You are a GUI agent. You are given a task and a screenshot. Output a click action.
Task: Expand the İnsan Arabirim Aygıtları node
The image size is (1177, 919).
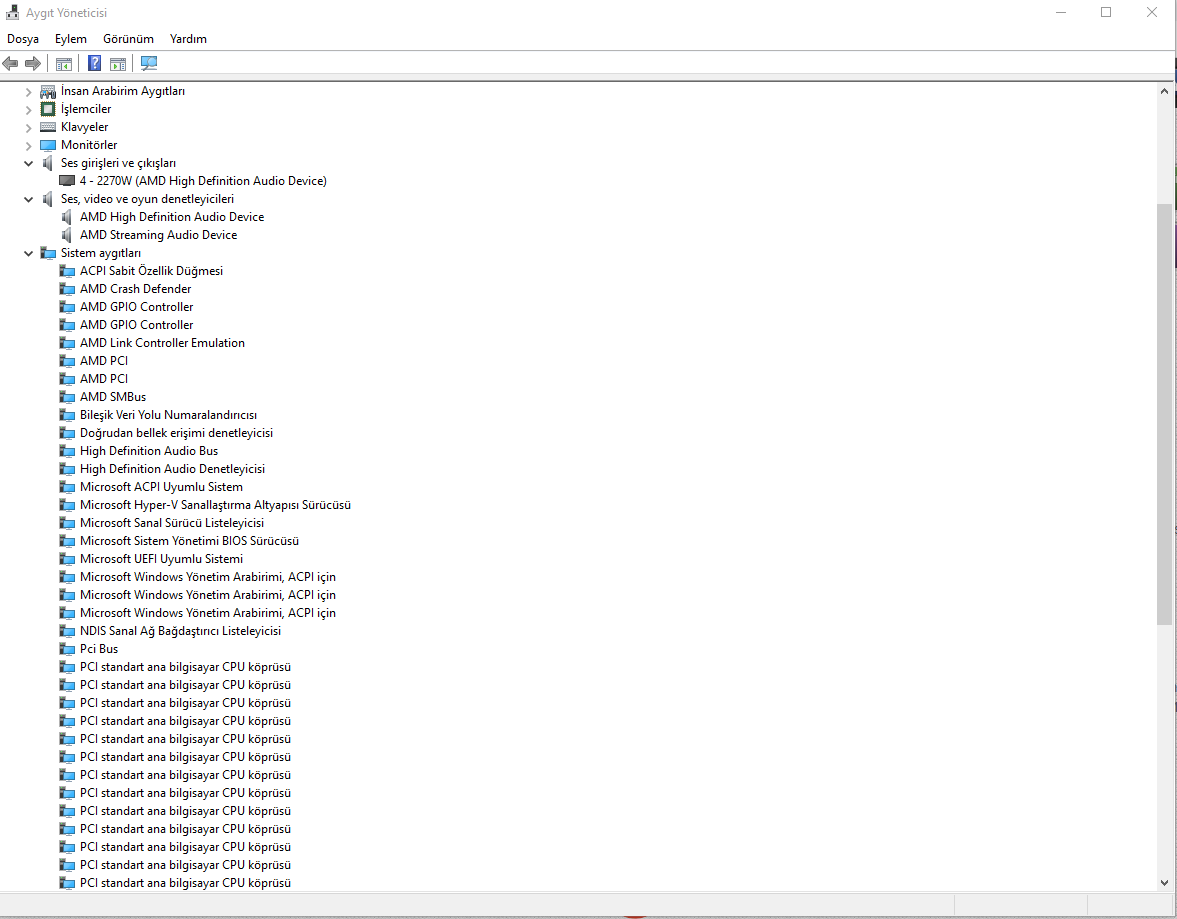coord(29,92)
